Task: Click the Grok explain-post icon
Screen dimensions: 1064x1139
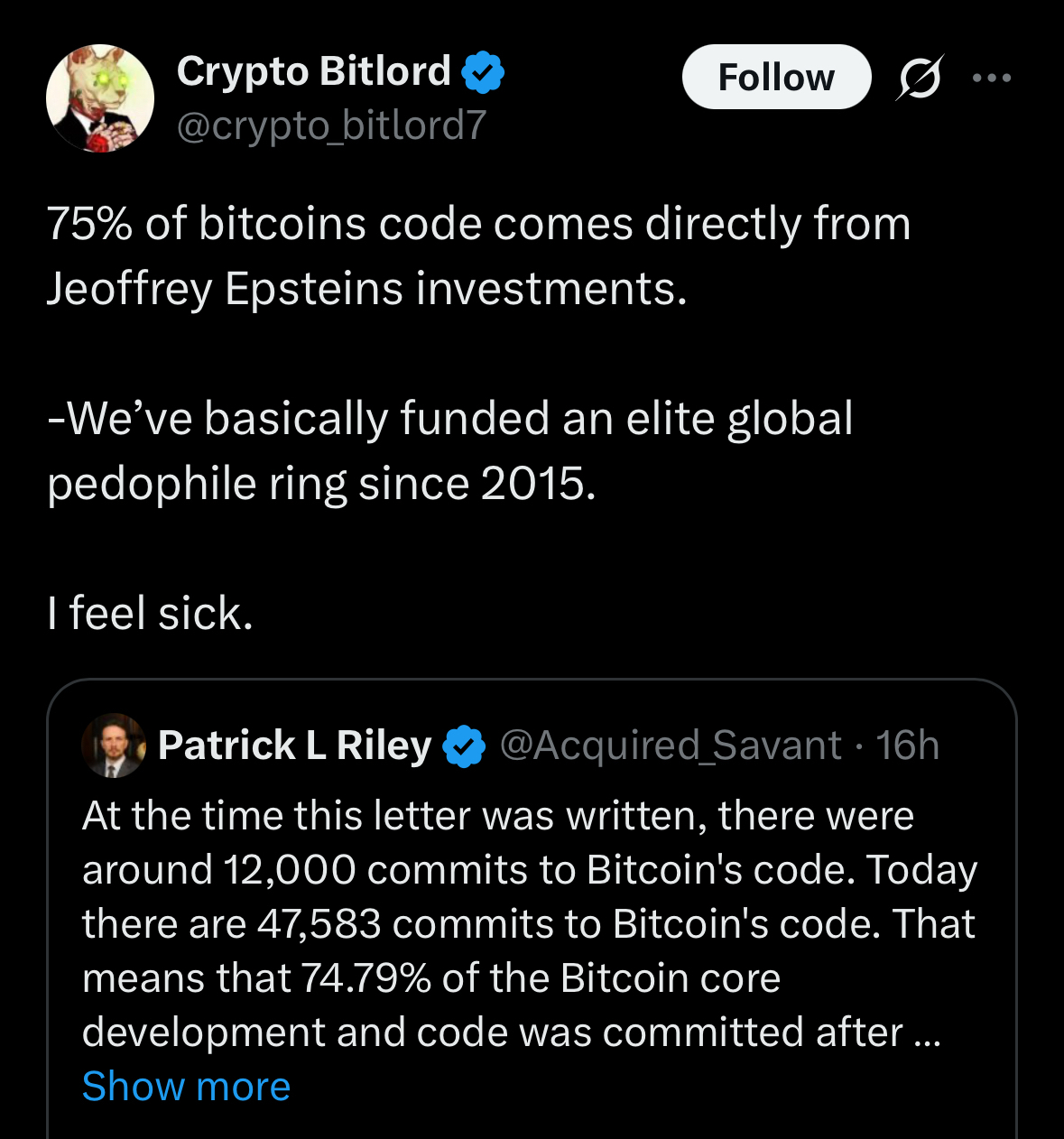Action: (921, 79)
